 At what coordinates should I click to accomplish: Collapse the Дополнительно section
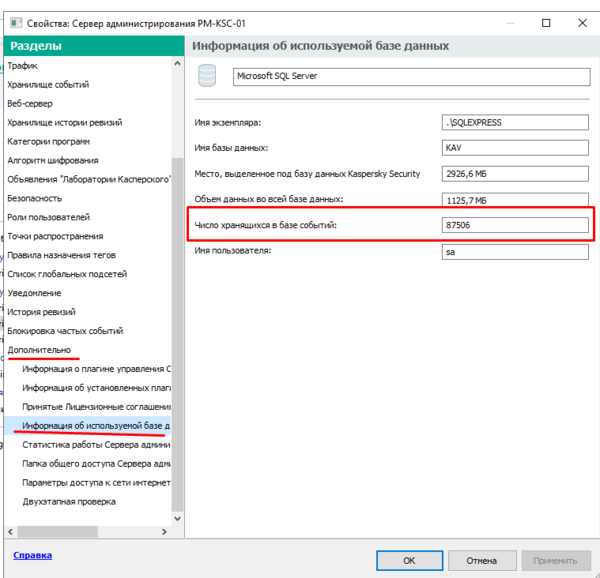click(x=39, y=350)
